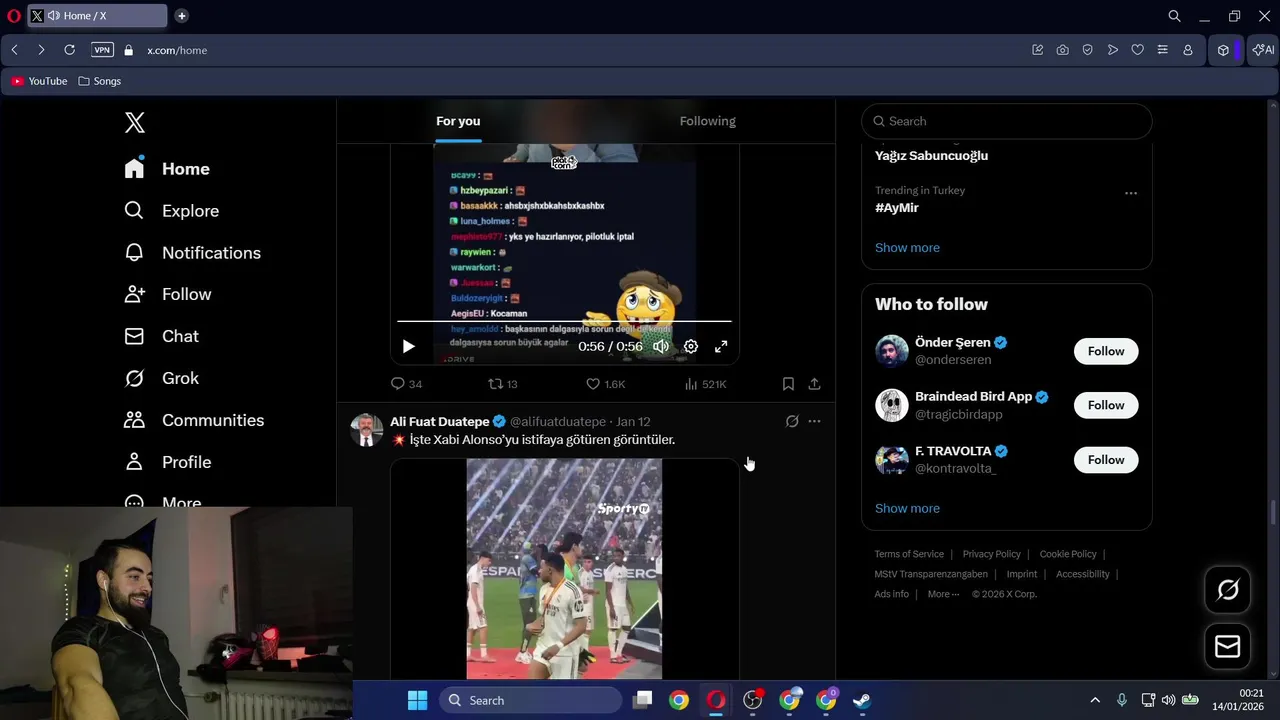Go back in browser history

[x=15, y=50]
